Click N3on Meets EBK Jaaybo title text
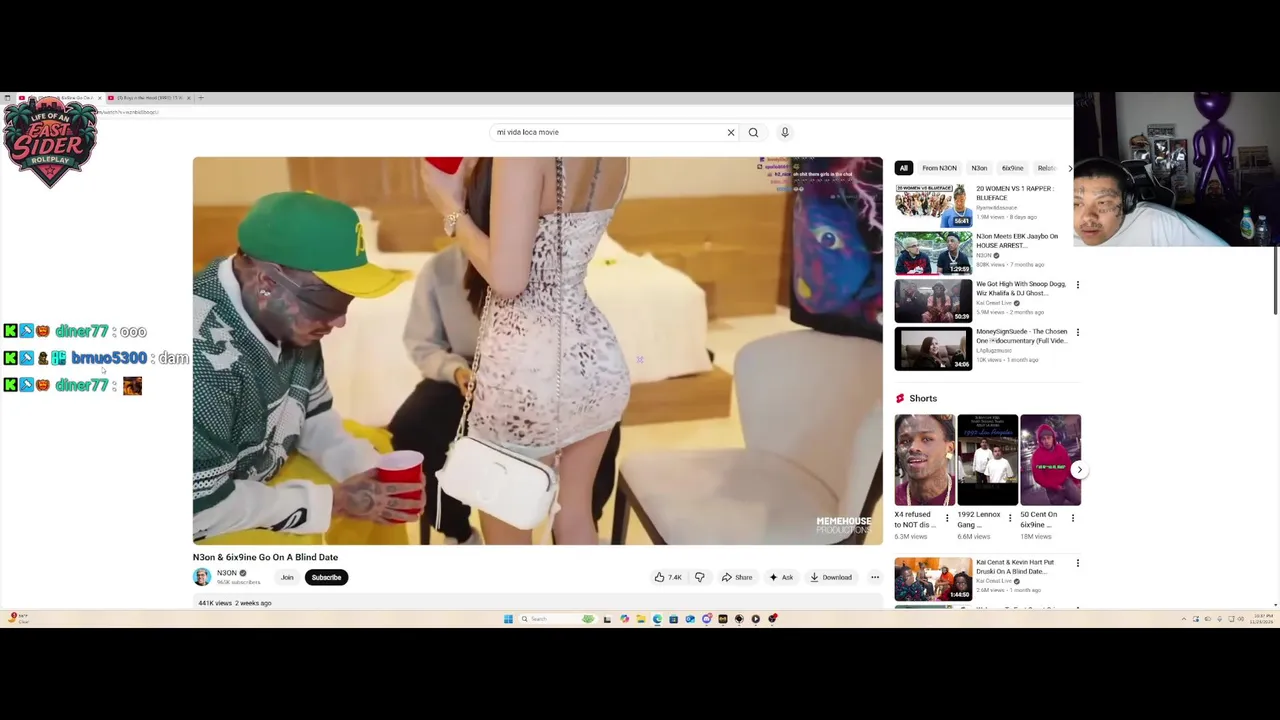Screen dimensions: 1280x720 (1017, 241)
